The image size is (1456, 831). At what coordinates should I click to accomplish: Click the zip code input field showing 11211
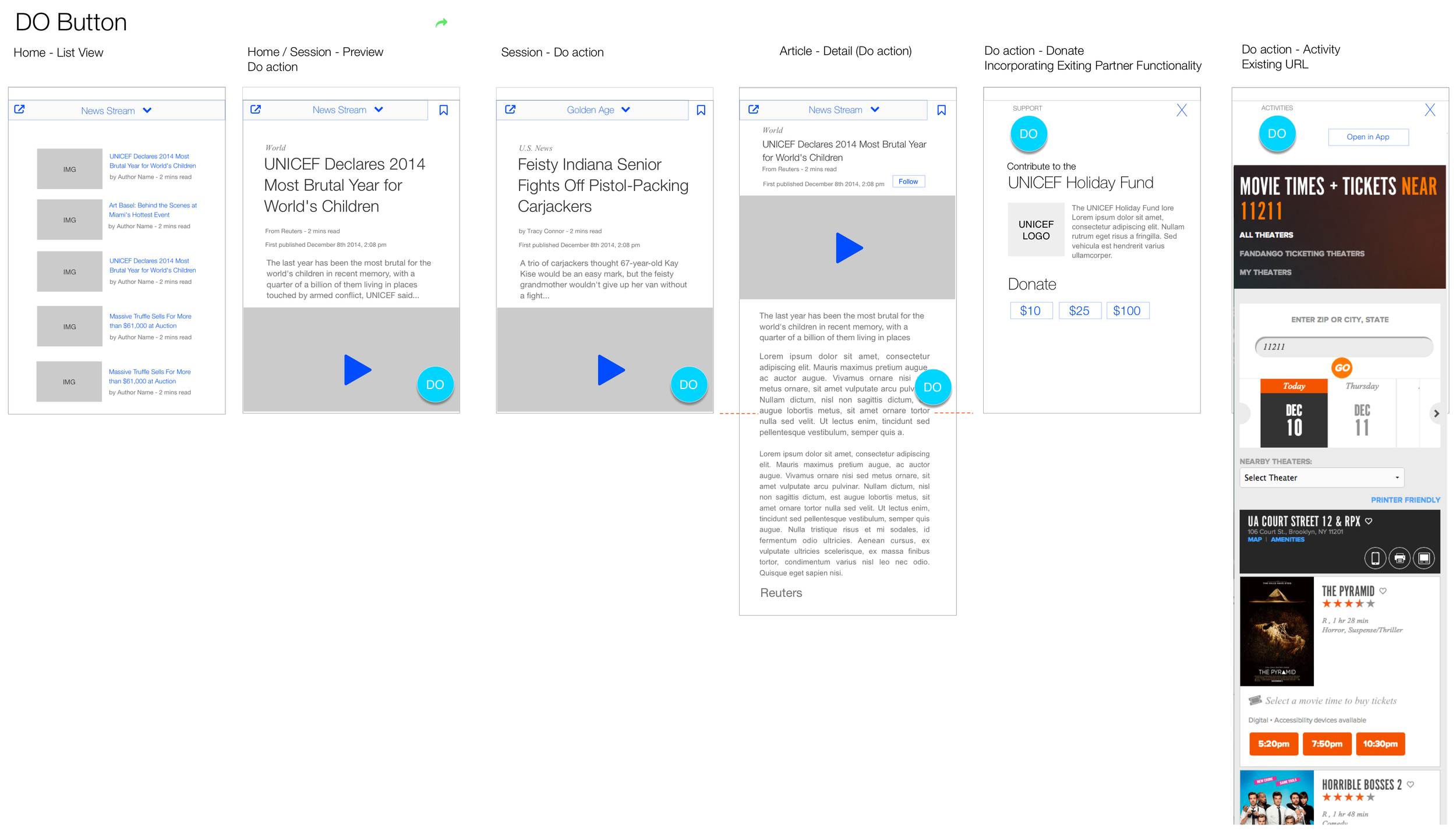pos(1343,346)
